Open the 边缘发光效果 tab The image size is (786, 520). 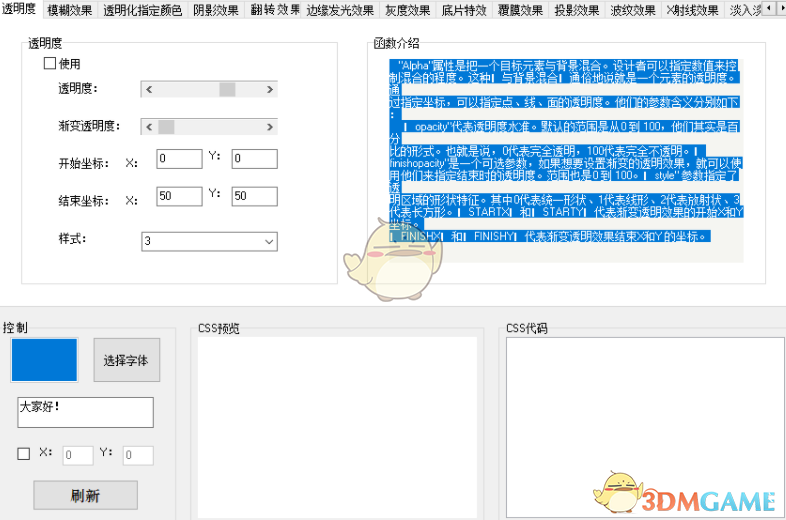pyautogui.click(x=340, y=10)
